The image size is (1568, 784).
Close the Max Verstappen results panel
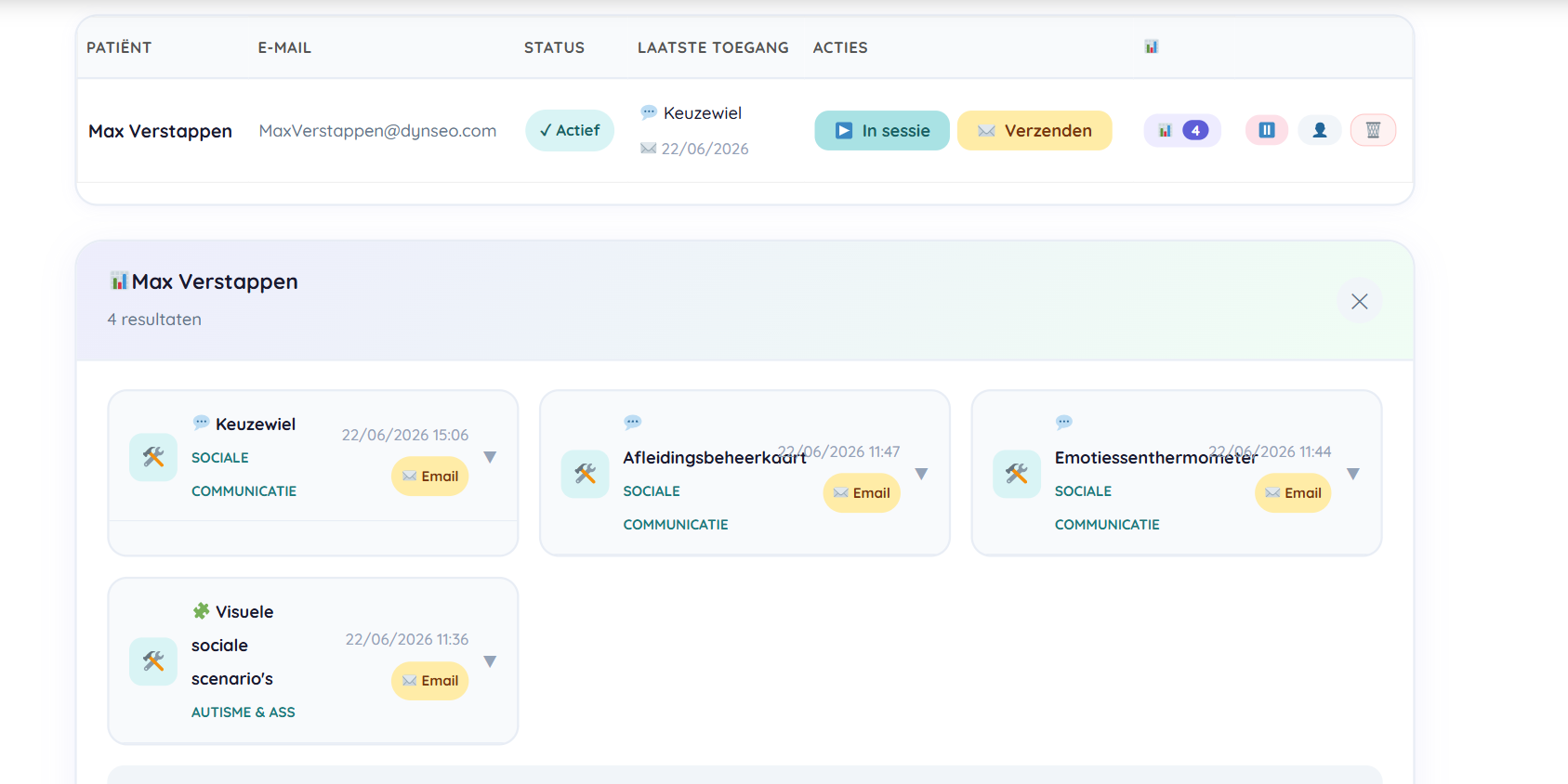tap(1359, 301)
